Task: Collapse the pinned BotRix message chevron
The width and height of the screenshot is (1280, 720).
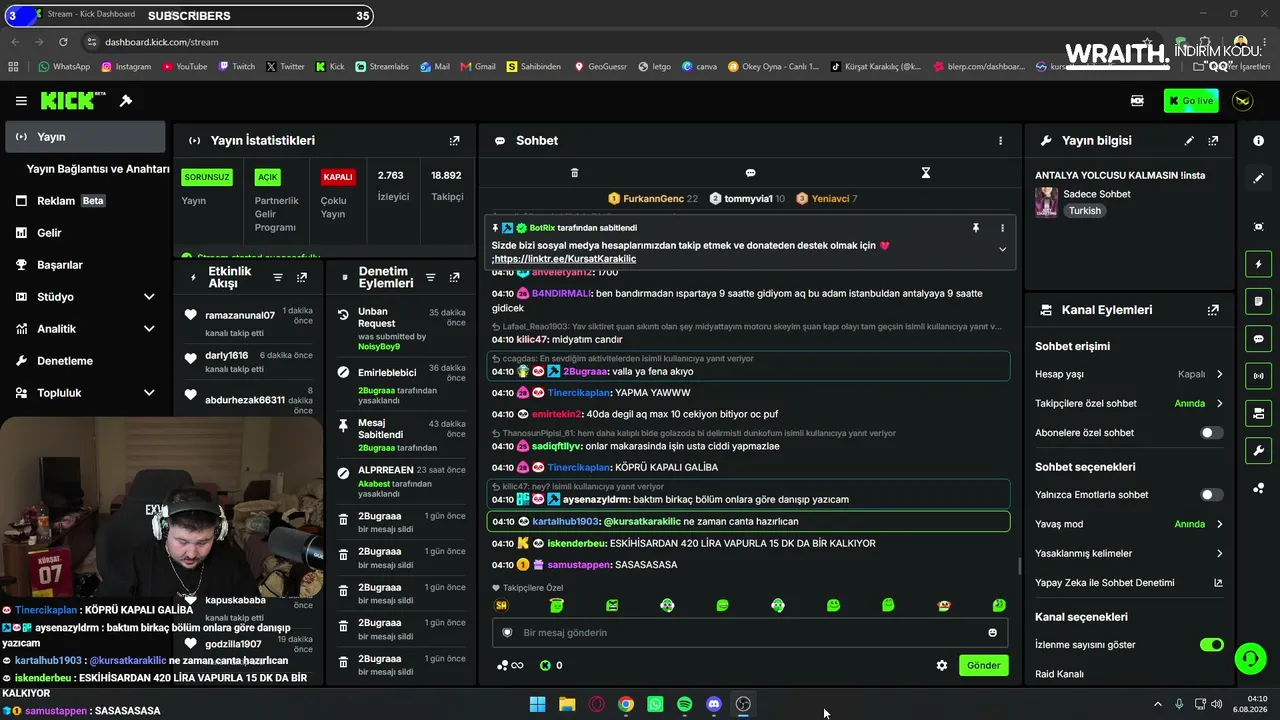Action: tap(1002, 249)
